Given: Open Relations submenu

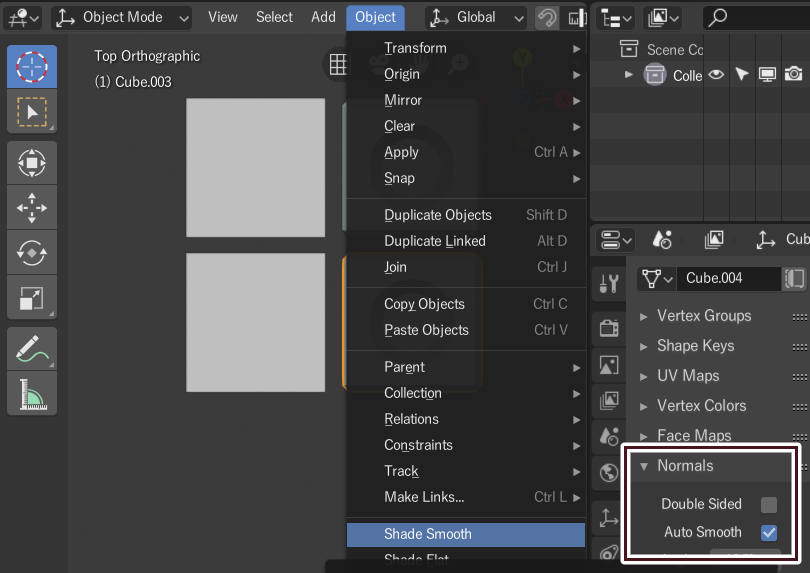Looking at the screenshot, I should point(465,419).
